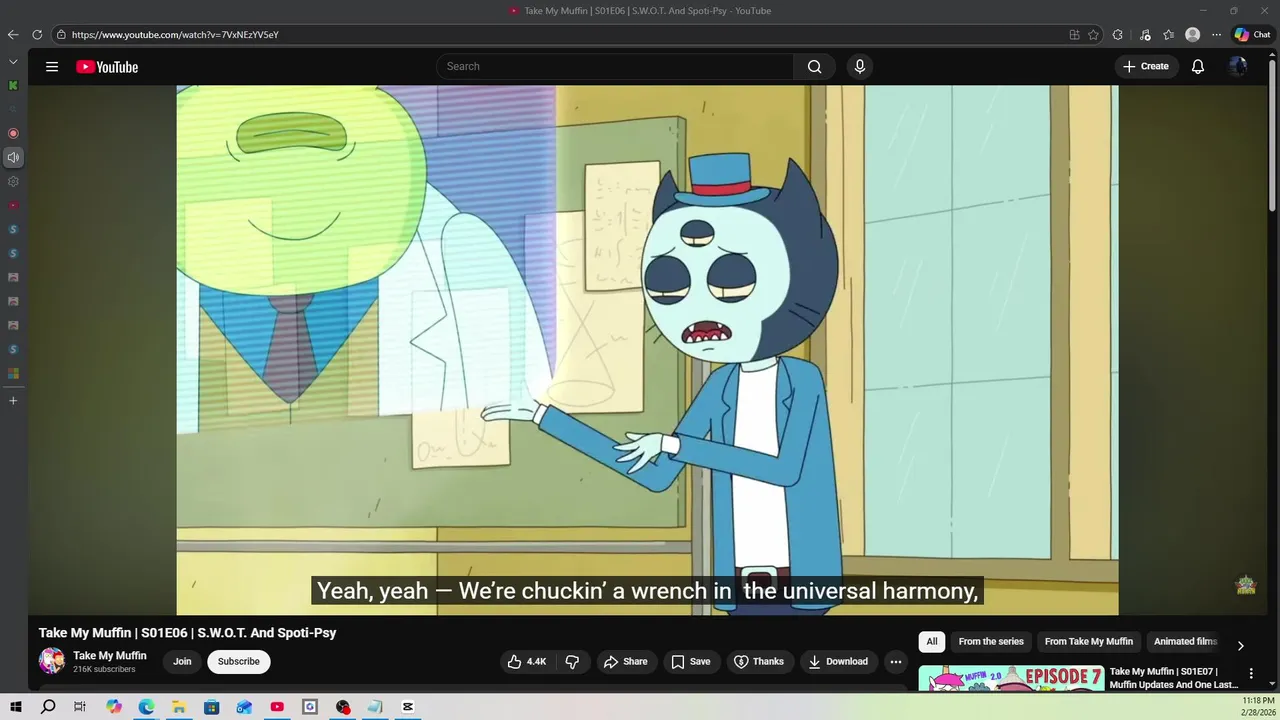Viewport: 1280px width, 720px height.
Task: Subscribe to Take My Muffin channel
Action: tap(239, 662)
